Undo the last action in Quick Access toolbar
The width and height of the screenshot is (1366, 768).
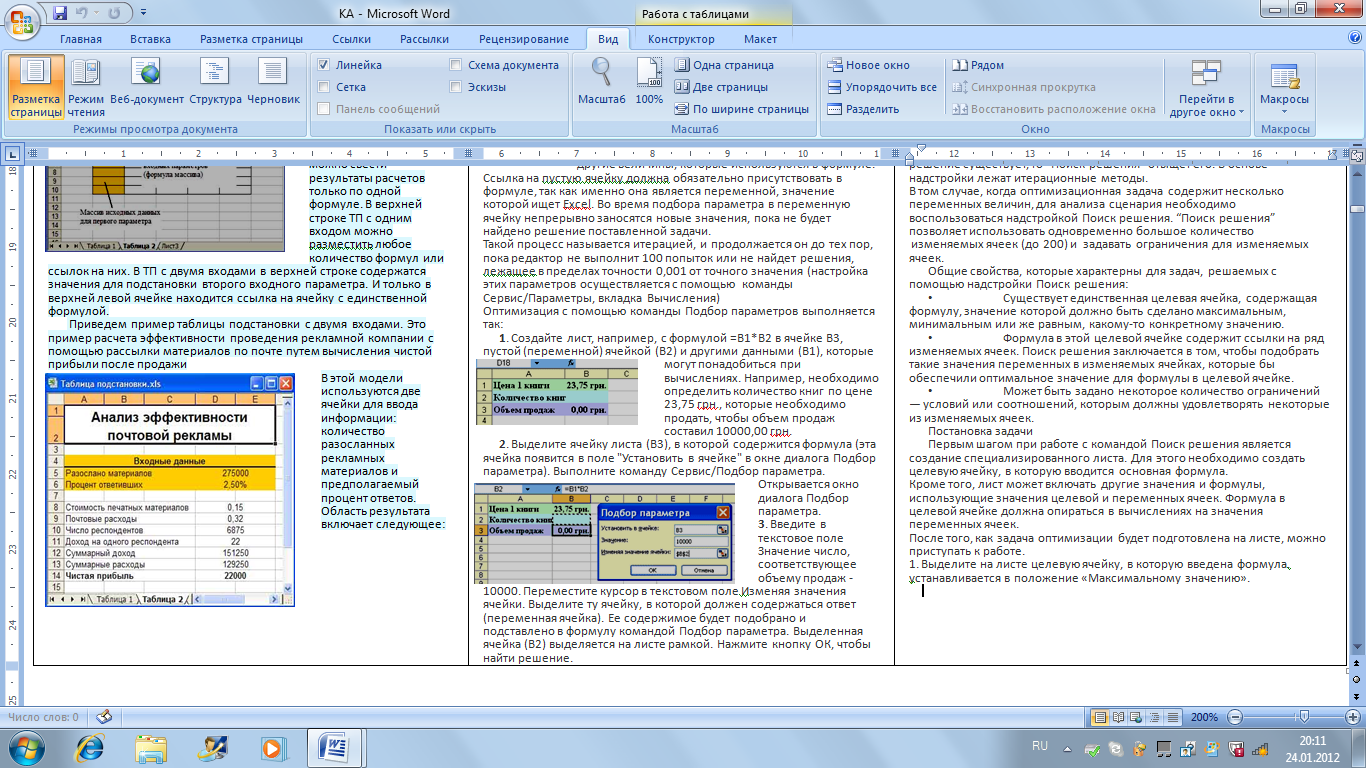[x=84, y=14]
